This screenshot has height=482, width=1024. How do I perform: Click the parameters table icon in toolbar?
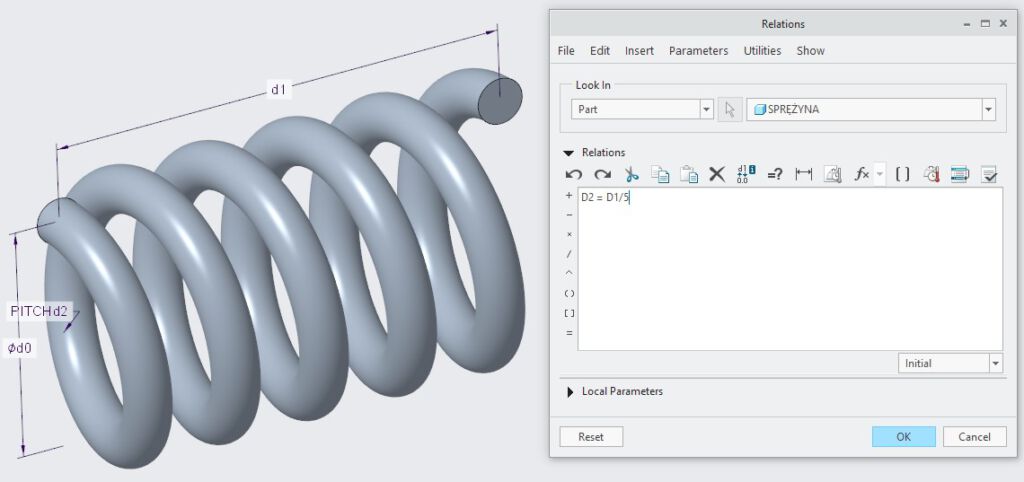point(959,174)
